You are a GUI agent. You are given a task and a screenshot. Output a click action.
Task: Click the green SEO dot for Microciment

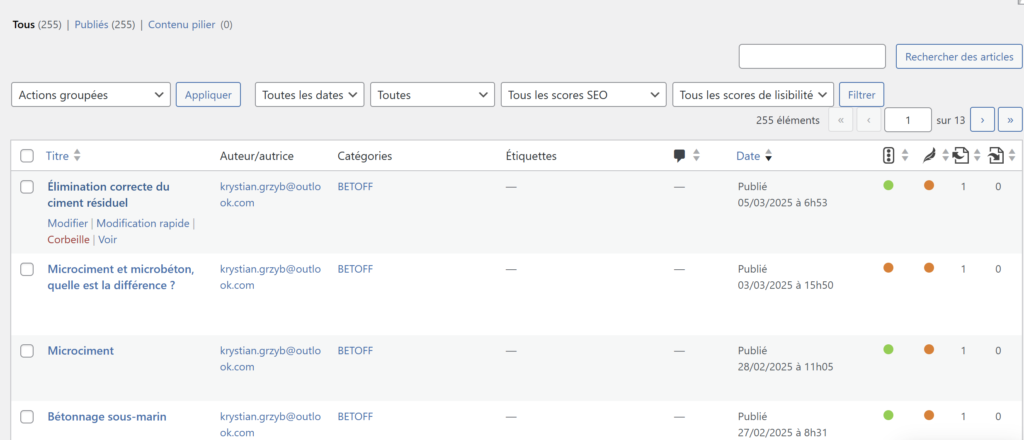888,350
